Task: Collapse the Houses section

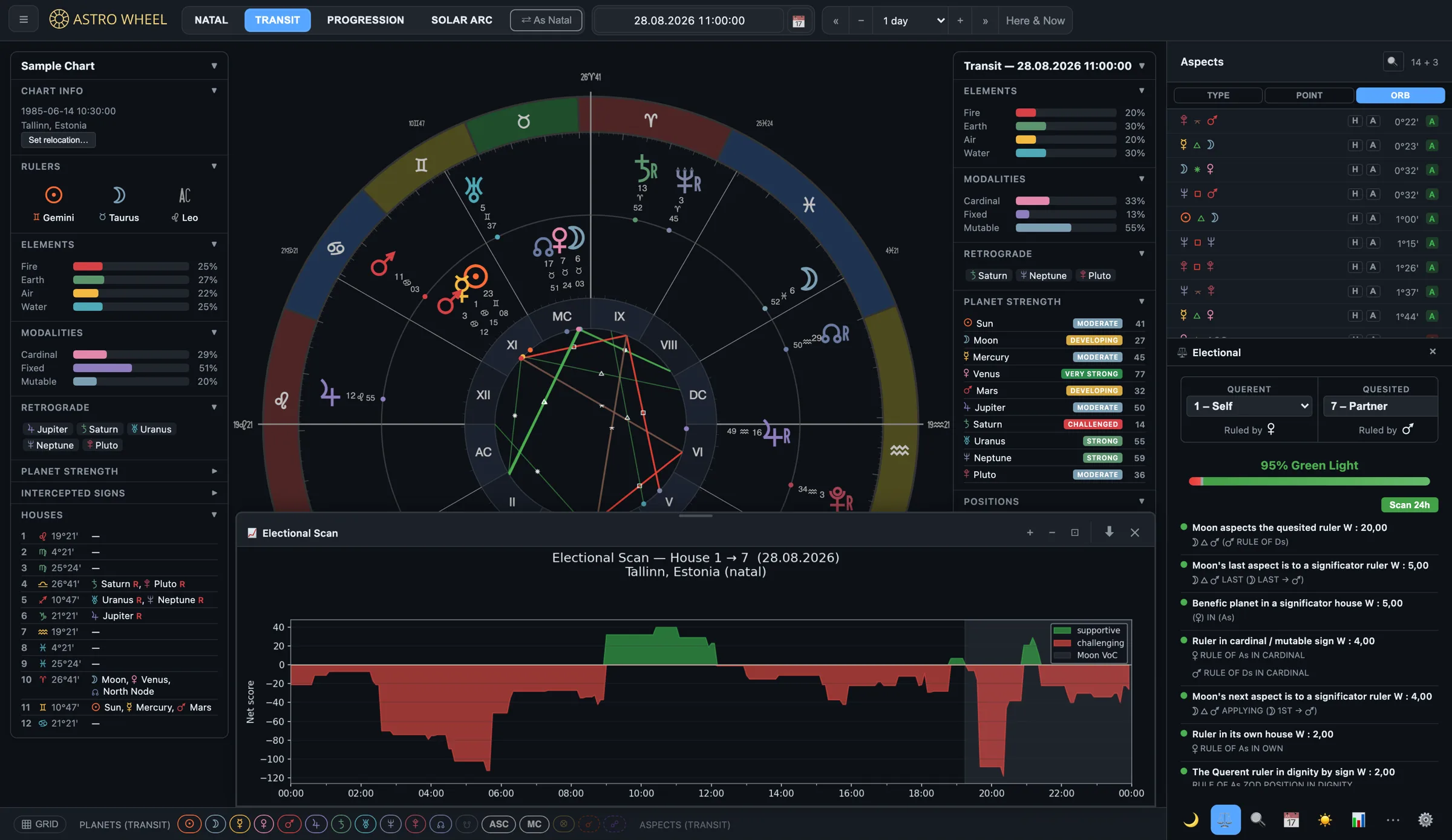Action: [119, 515]
